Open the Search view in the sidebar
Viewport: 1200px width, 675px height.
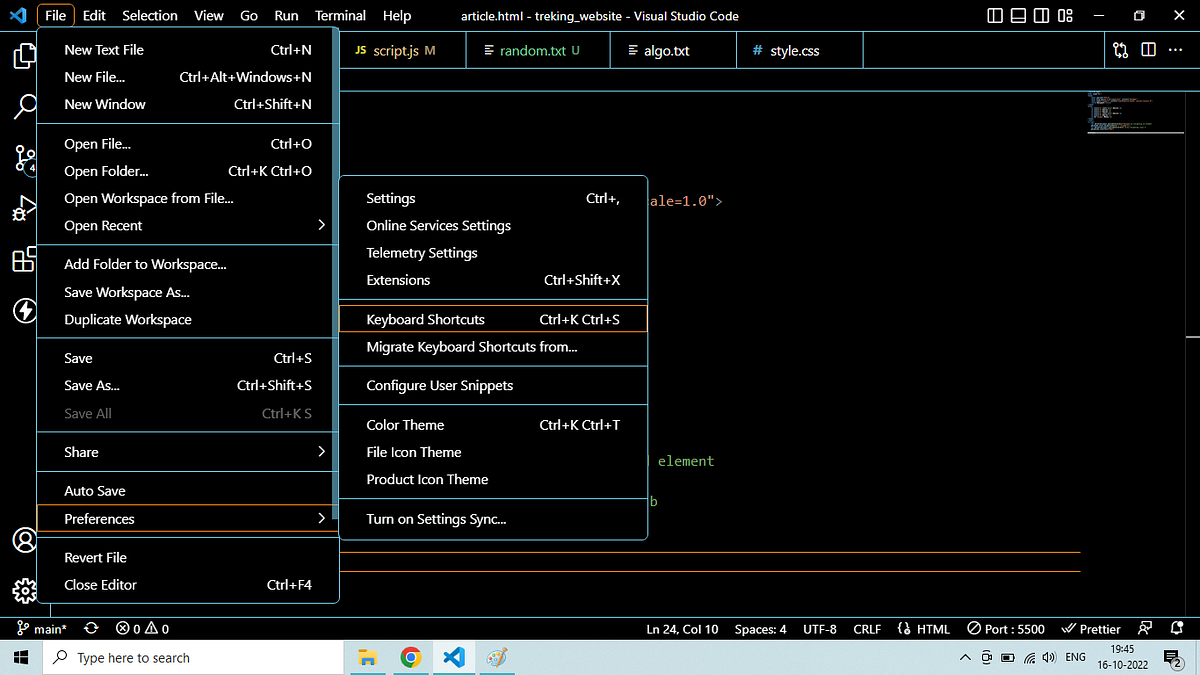24,107
